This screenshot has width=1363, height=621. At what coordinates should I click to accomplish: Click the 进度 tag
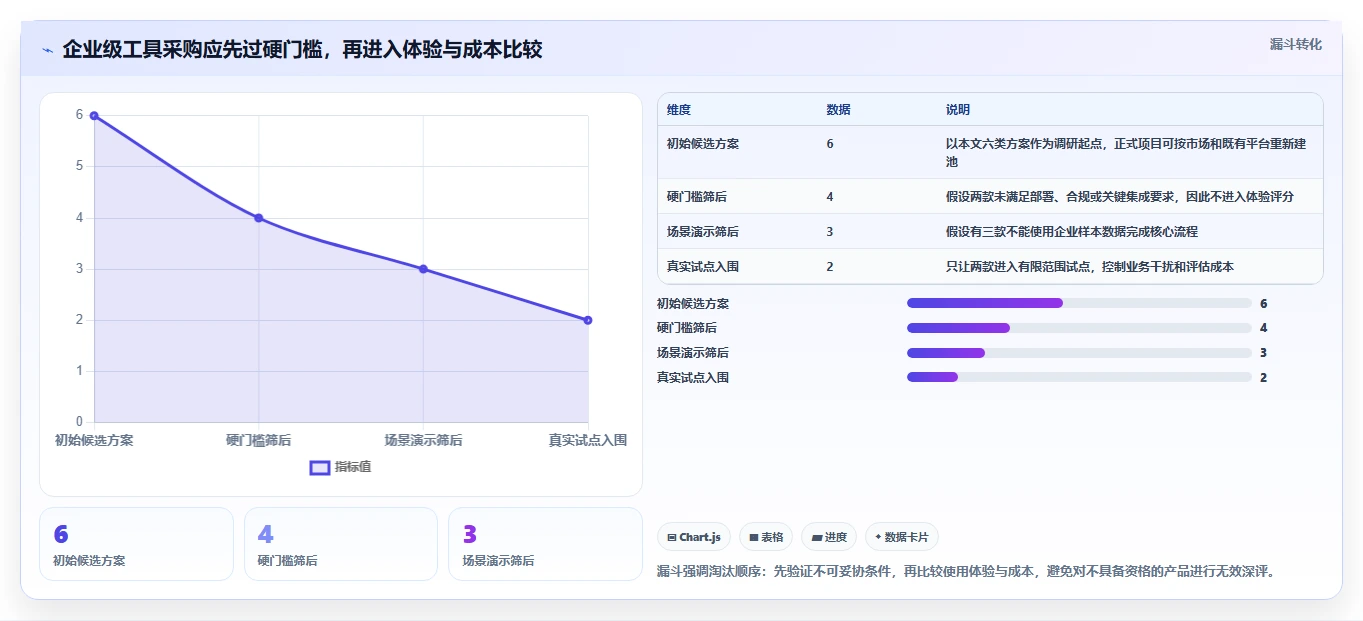[829, 537]
